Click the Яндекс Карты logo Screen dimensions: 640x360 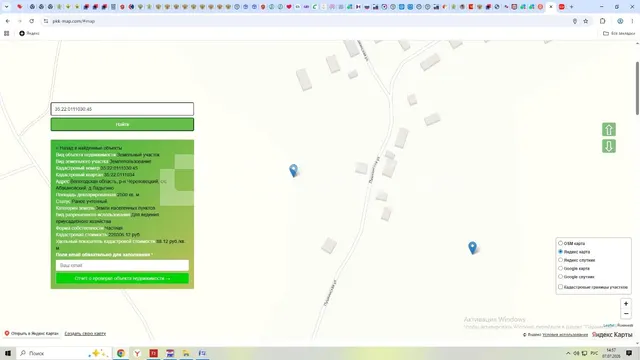pyautogui.click(x=611, y=335)
